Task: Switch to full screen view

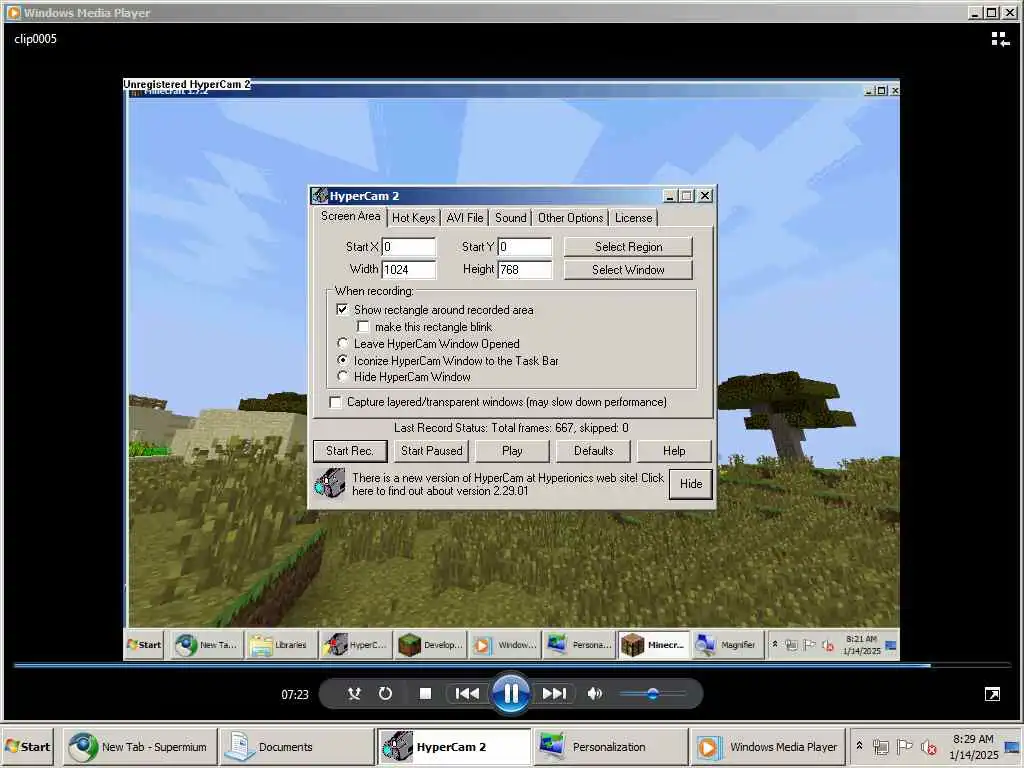Action: [992, 694]
